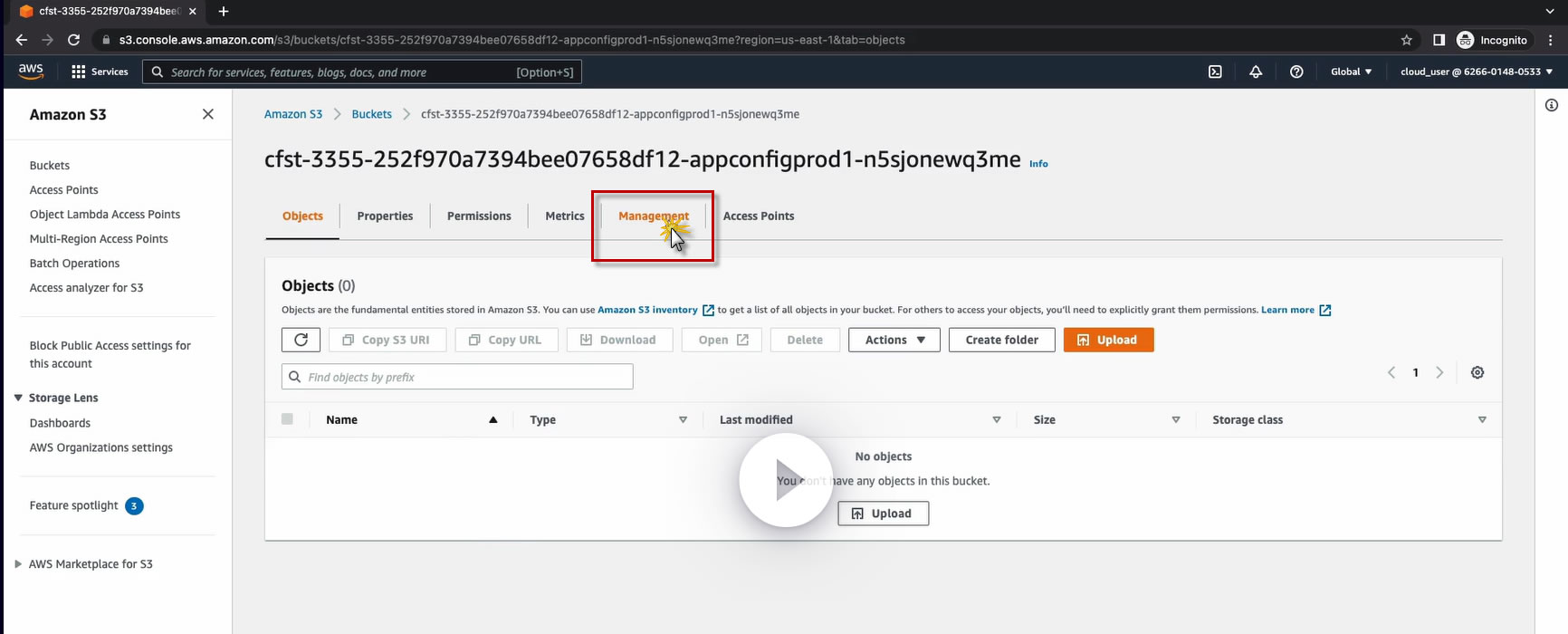
Task: Click the info panel icon at right edge
Action: [1552, 105]
